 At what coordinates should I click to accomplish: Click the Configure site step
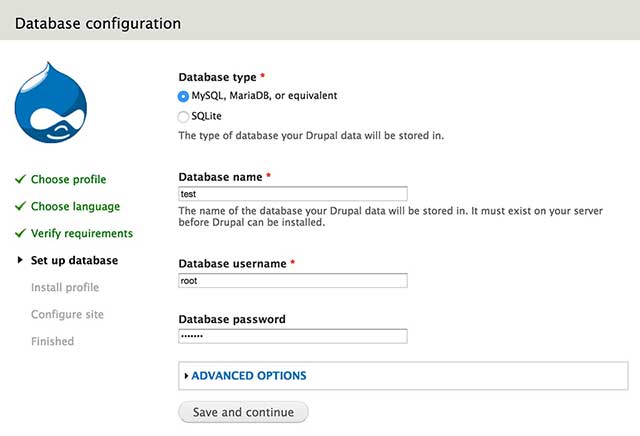click(x=67, y=315)
